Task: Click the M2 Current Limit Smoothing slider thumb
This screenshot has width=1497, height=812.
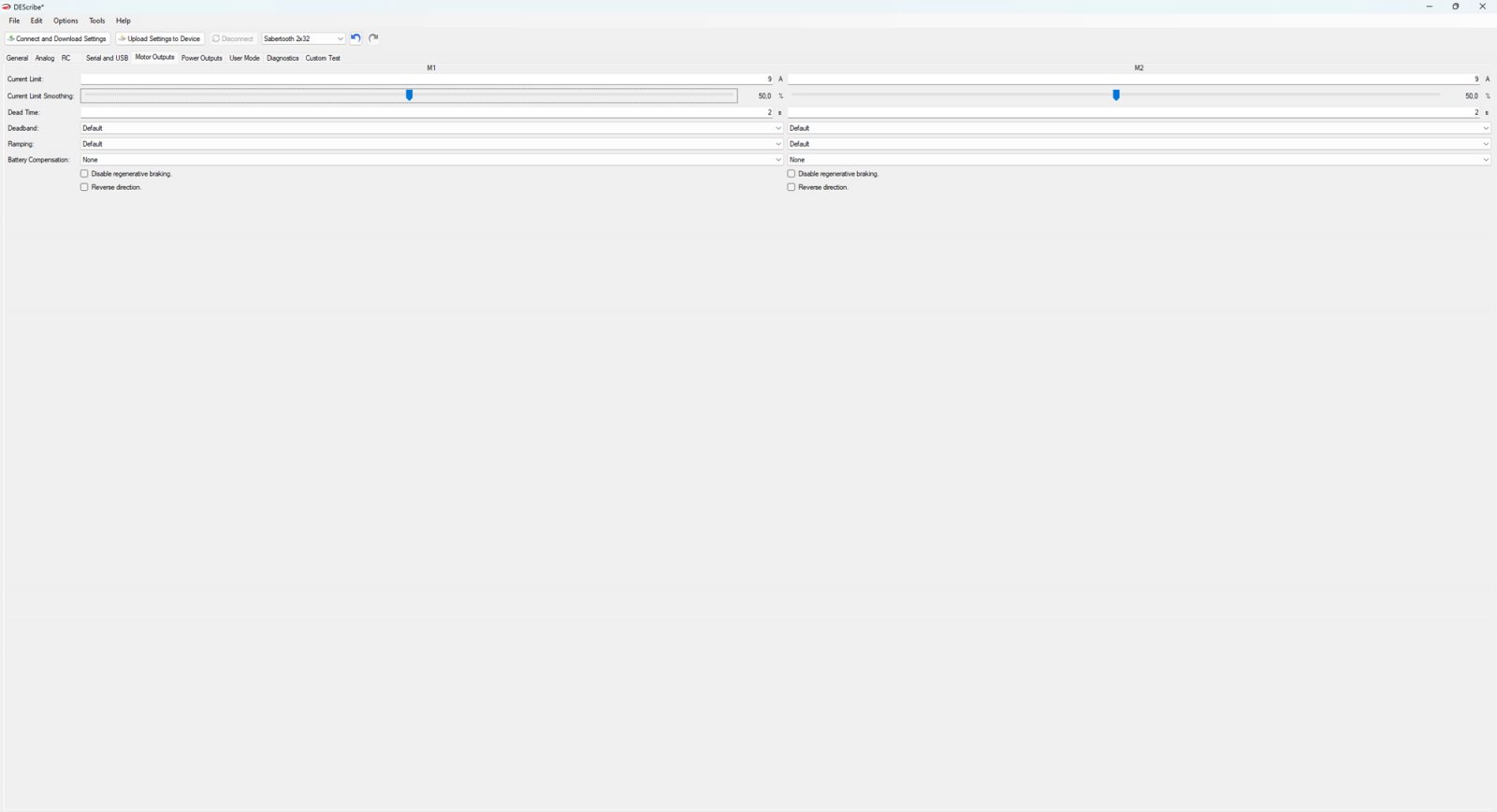Action: coord(1116,95)
